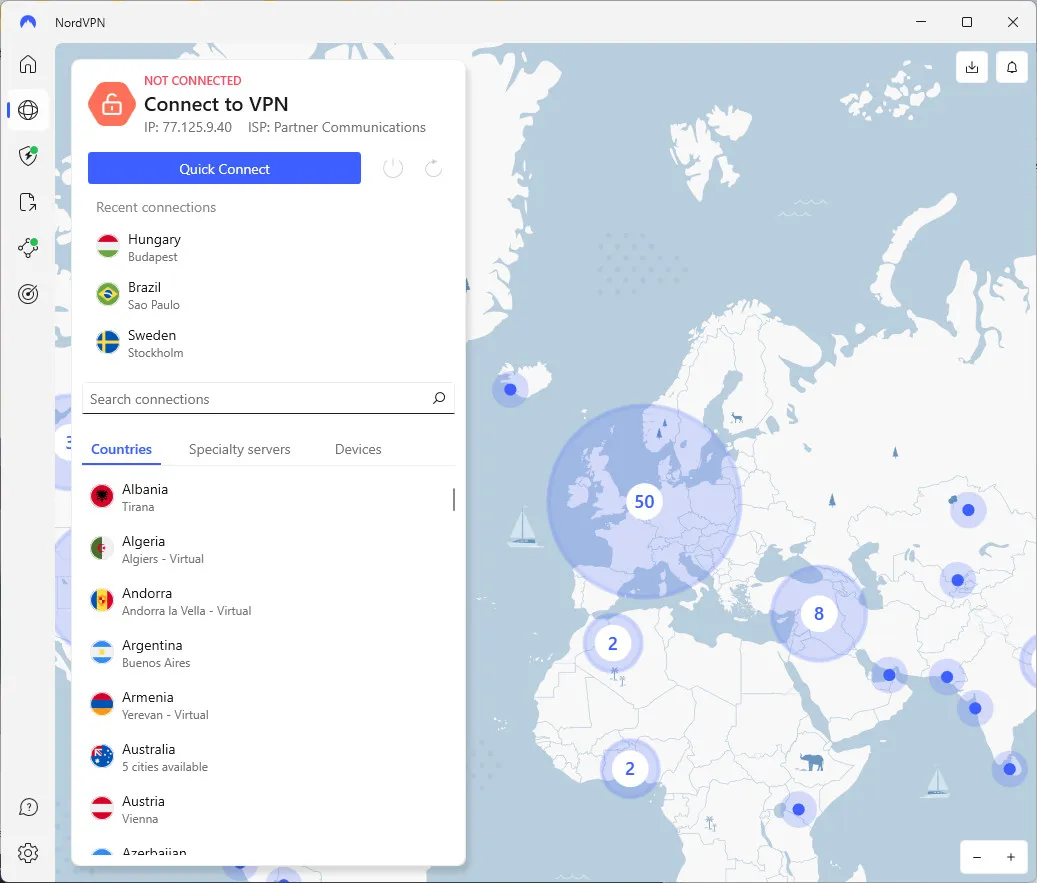1037x883 pixels.
Task: Select the VPN globe icon in sidebar
Action: coord(27,110)
